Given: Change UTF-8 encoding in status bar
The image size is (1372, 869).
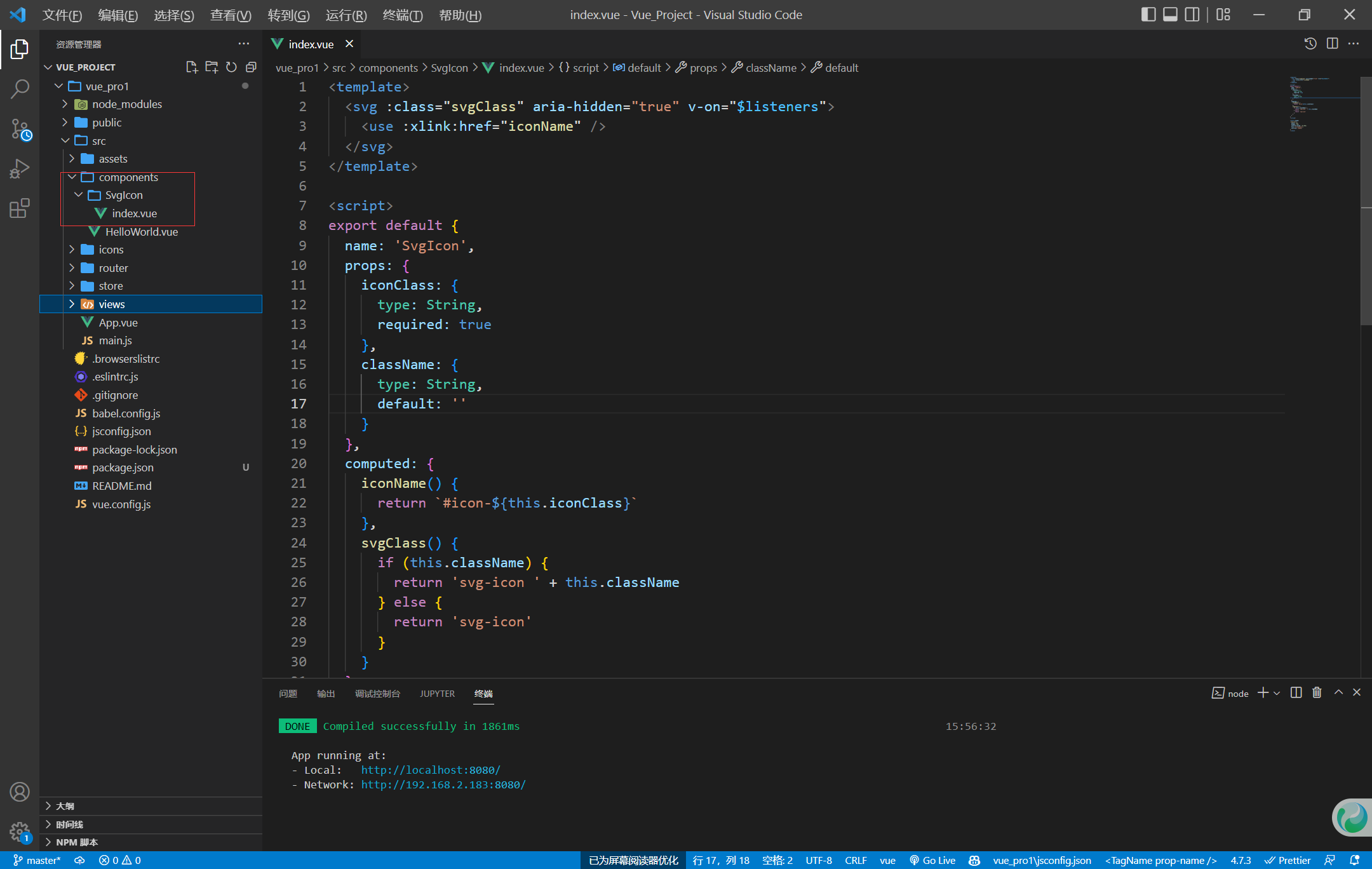Looking at the screenshot, I should (819, 860).
